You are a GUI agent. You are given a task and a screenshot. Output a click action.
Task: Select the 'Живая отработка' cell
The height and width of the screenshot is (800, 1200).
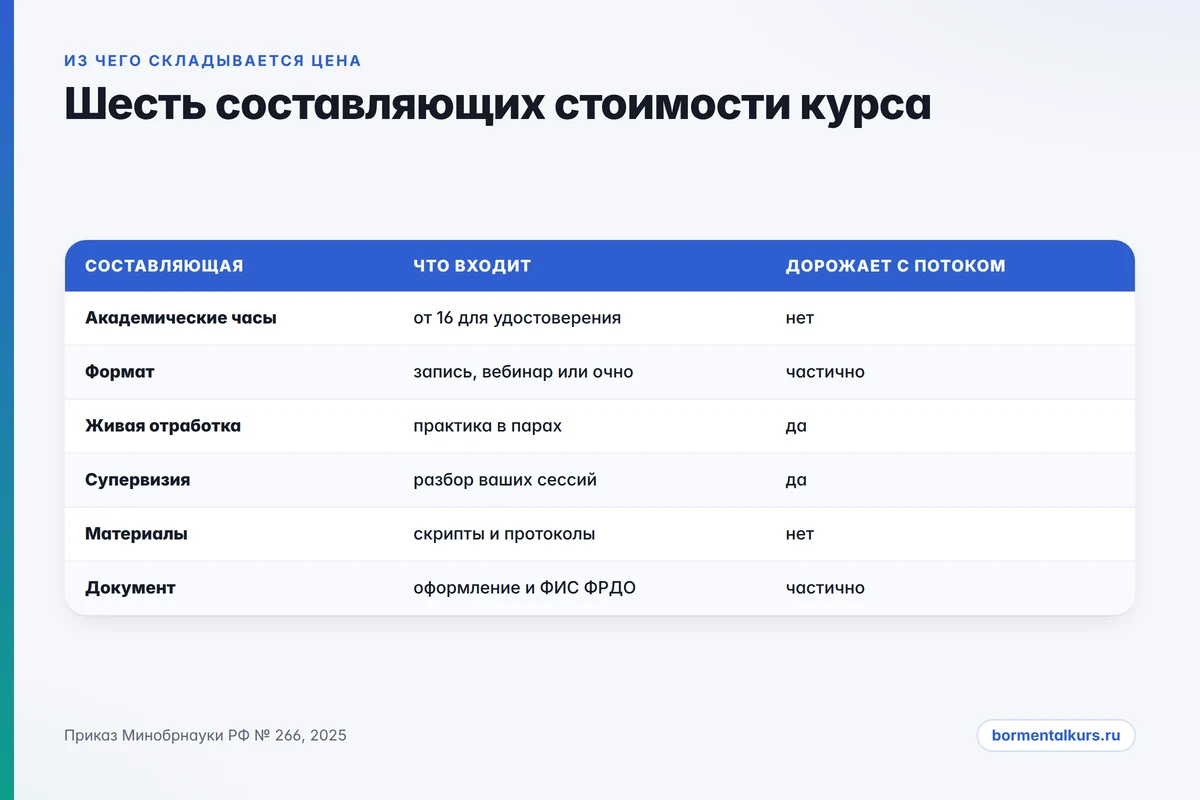click(163, 426)
